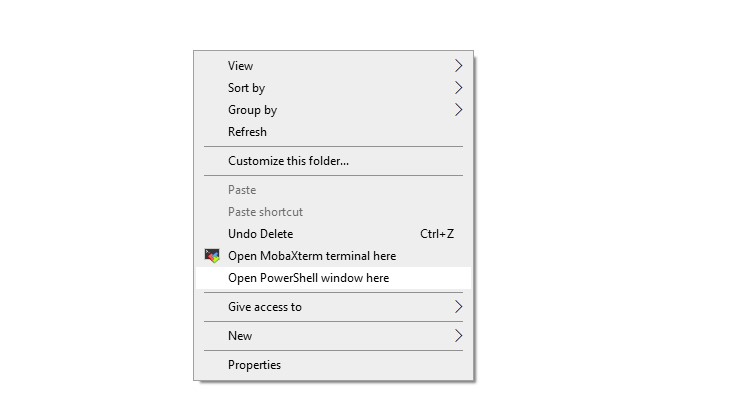Expand the arrow beside New
The height and width of the screenshot is (407, 737).
click(458, 336)
